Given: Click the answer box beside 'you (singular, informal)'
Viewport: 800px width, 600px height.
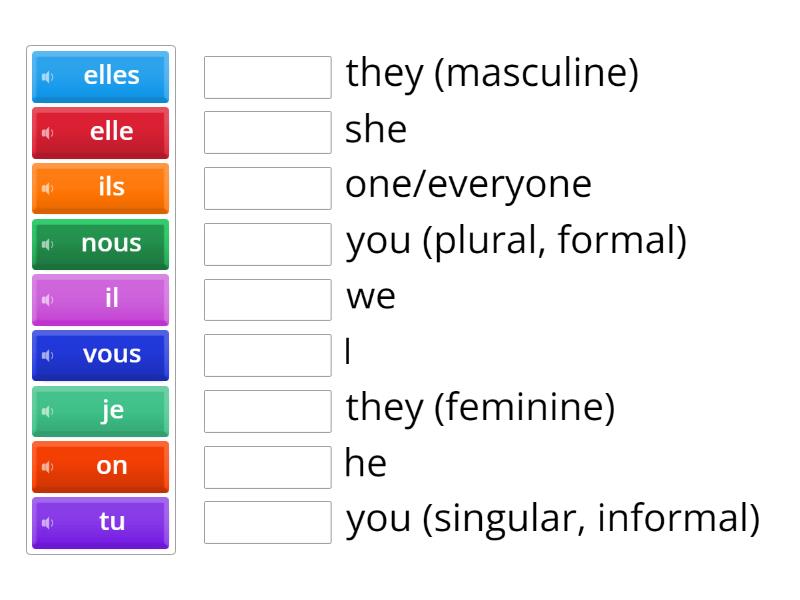Looking at the screenshot, I should [x=267, y=521].
